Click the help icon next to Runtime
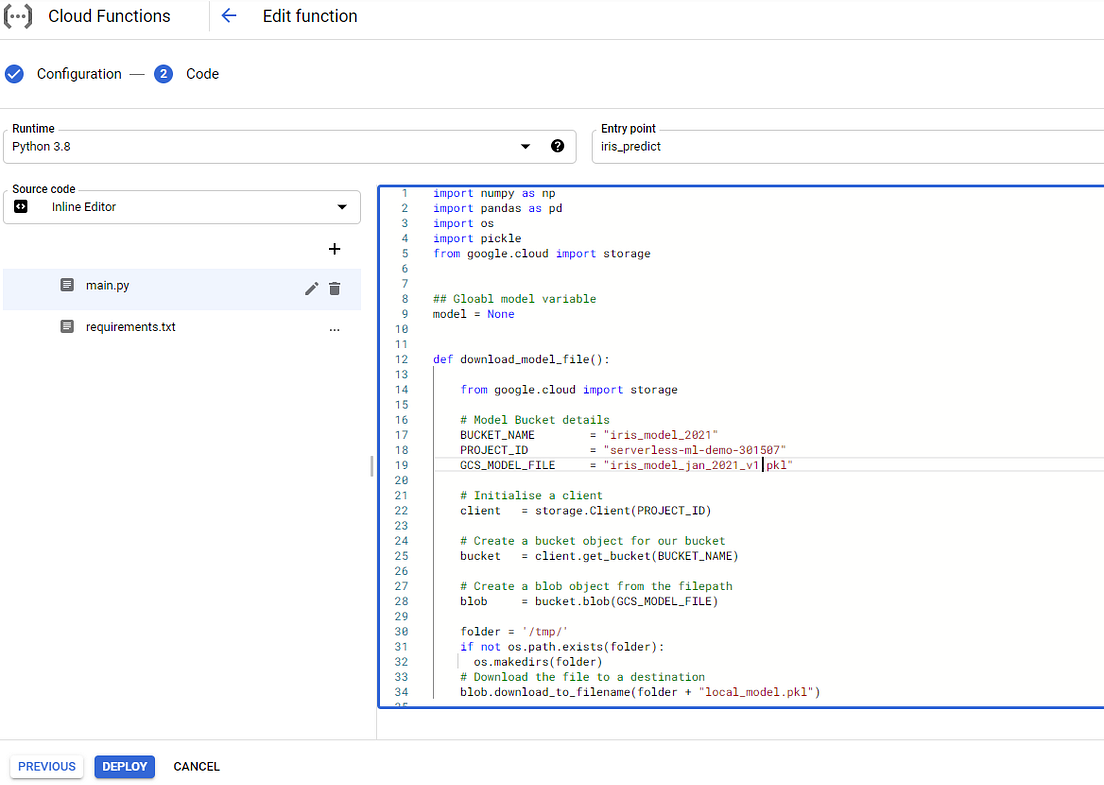Screen dimensions: 1104x785 [x=557, y=146]
